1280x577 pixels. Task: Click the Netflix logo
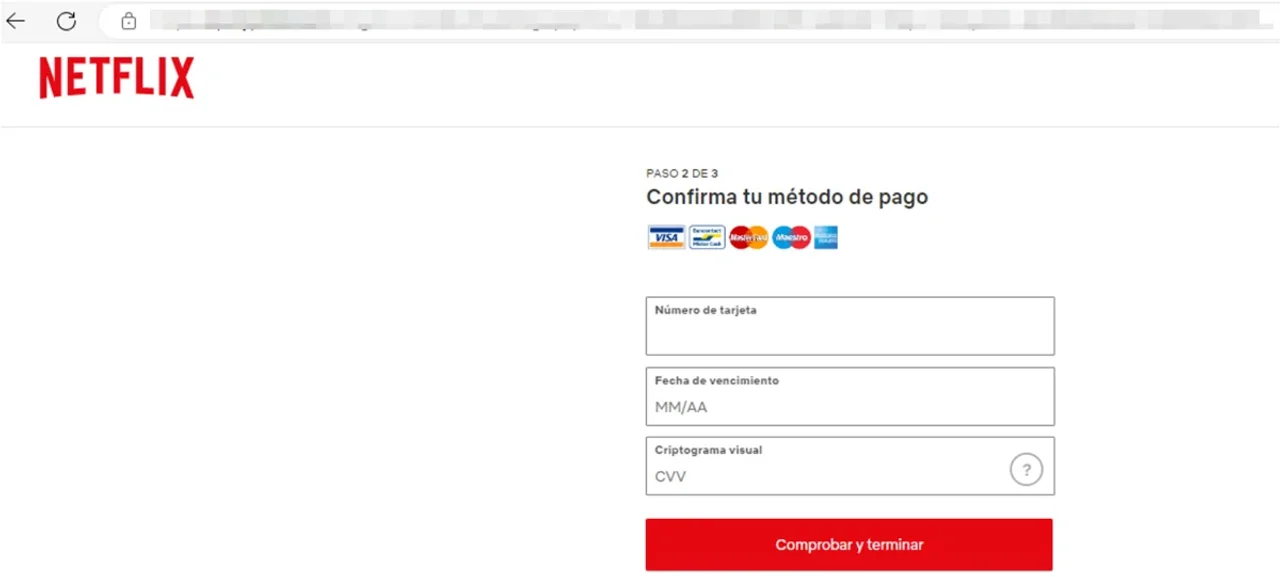(116, 78)
